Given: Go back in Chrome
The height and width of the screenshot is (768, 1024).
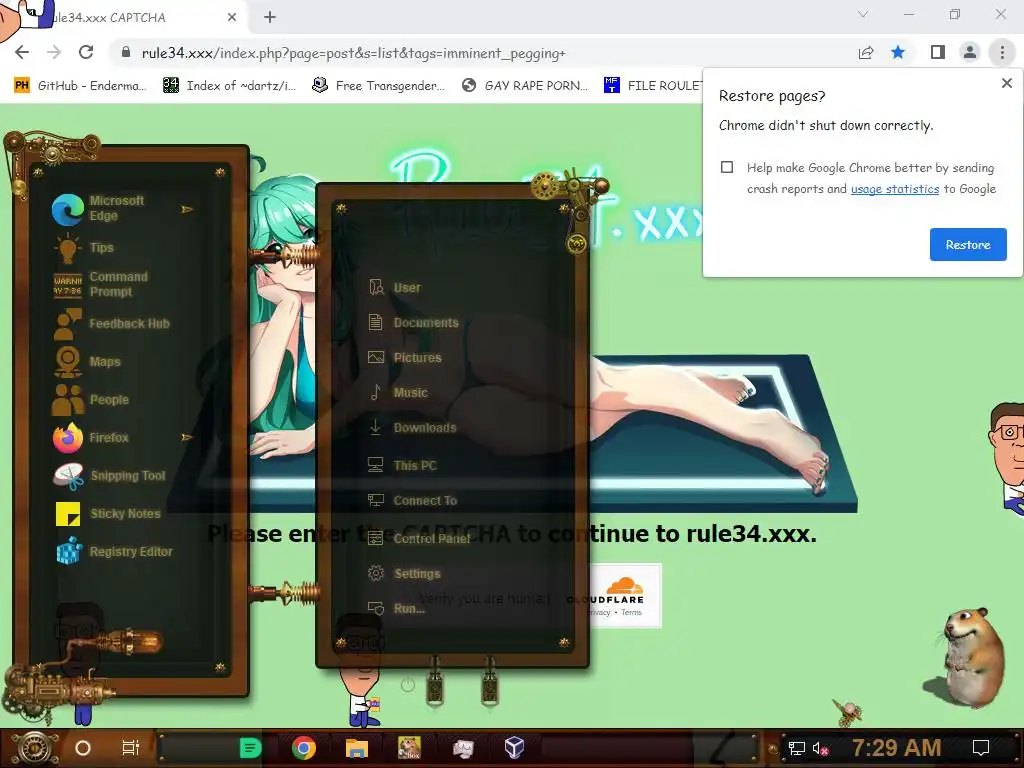Looking at the screenshot, I should 22,53.
